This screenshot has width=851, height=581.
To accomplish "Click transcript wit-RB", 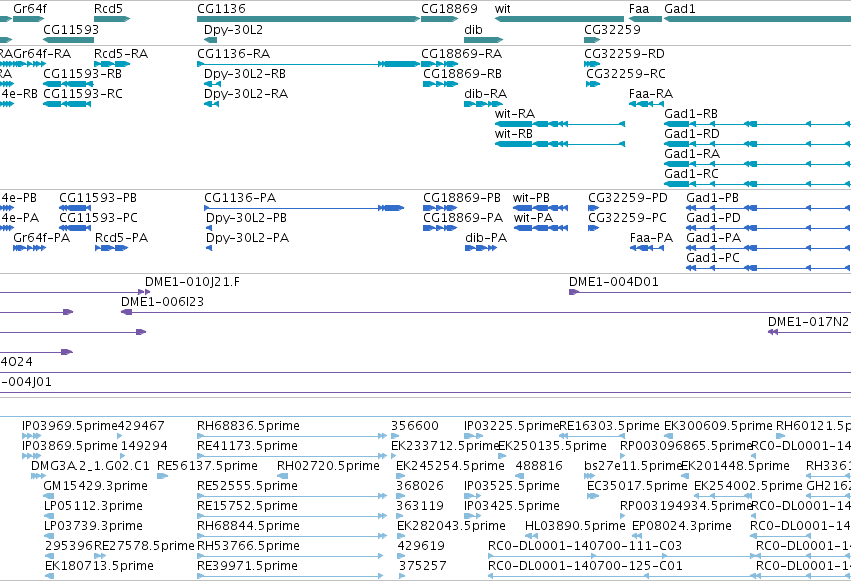I will tap(514, 134).
